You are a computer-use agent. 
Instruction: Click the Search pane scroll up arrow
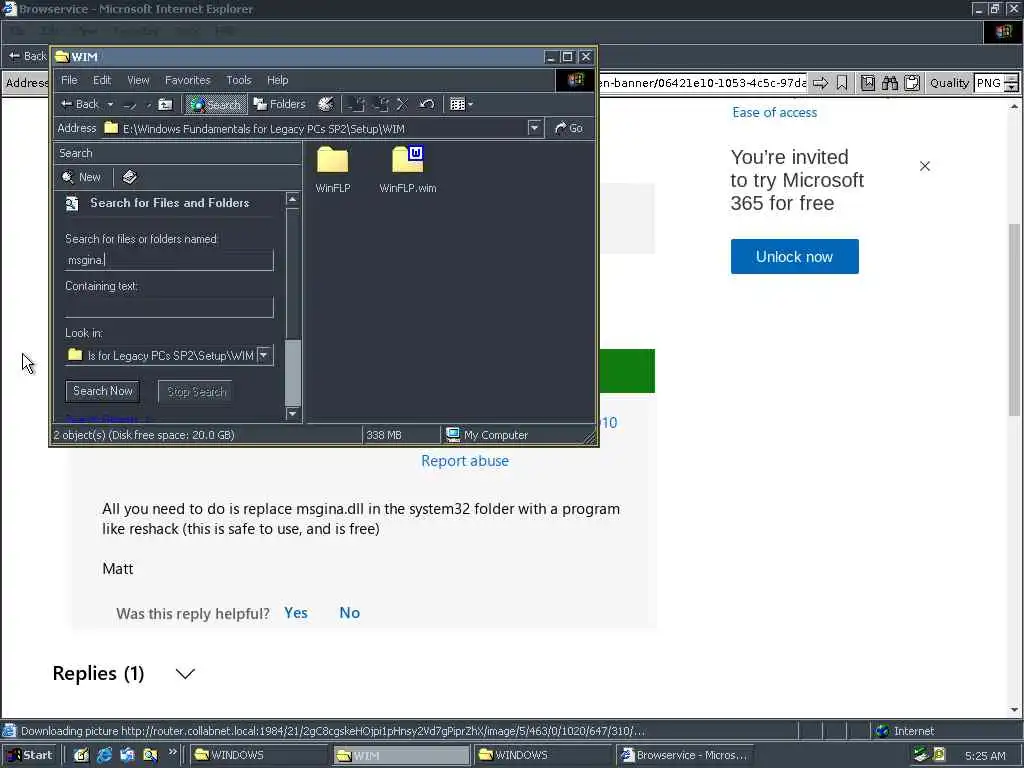[293, 199]
